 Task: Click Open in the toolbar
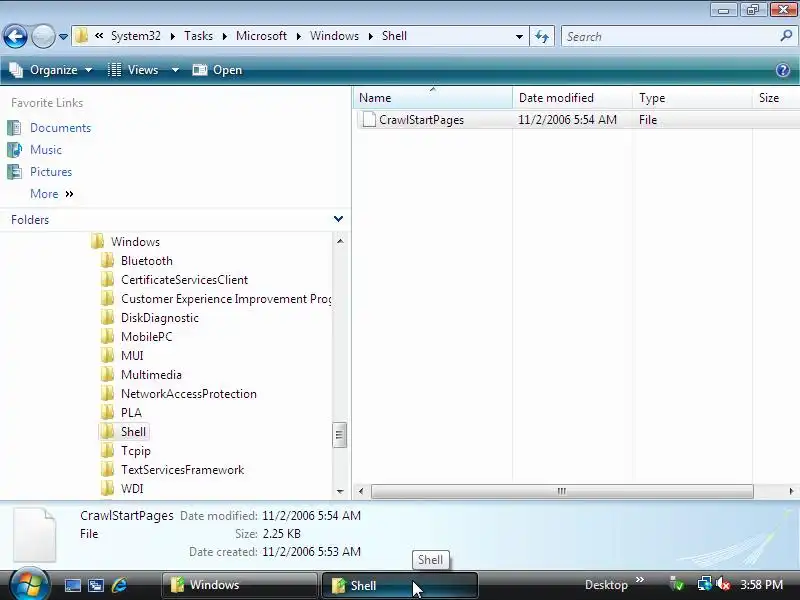point(217,70)
